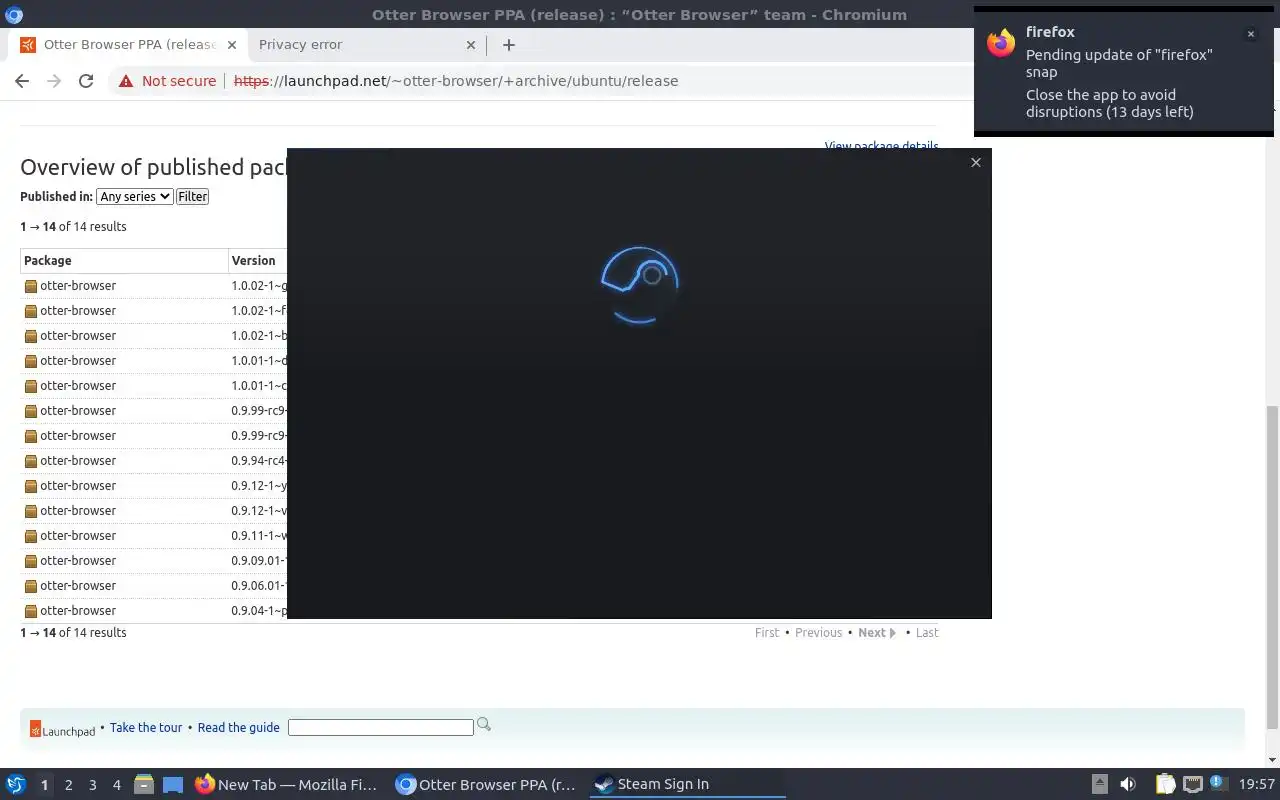Open the View package details link
The image size is (1280, 800).
click(881, 146)
